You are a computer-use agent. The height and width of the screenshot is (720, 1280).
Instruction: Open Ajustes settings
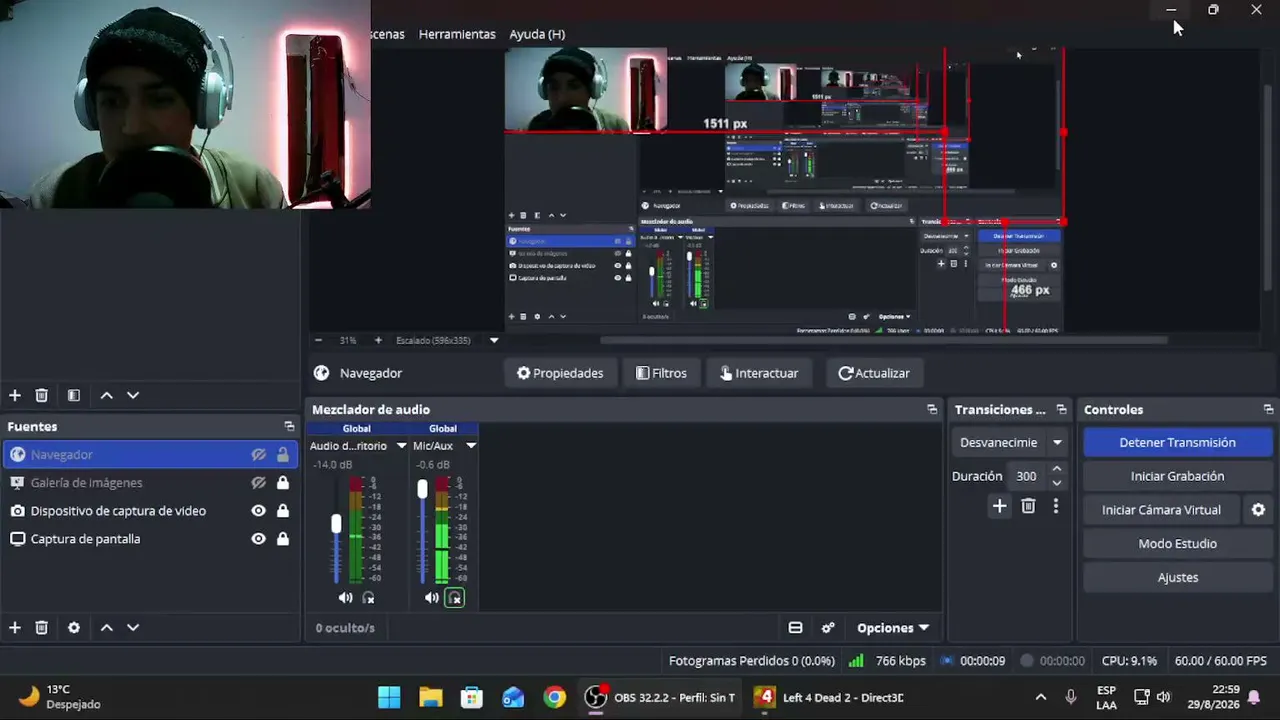tap(1178, 577)
